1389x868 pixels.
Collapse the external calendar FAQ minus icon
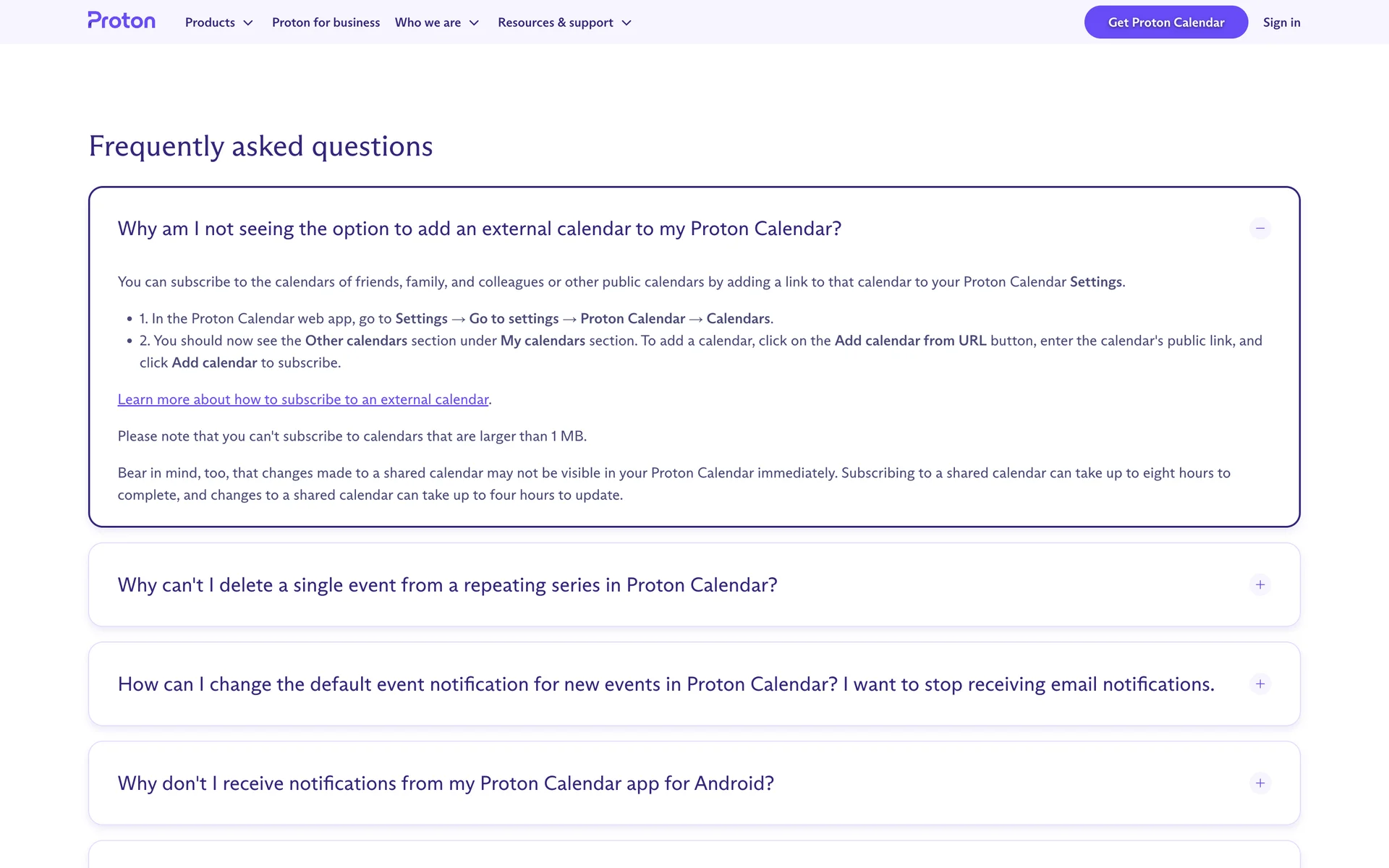click(x=1260, y=229)
